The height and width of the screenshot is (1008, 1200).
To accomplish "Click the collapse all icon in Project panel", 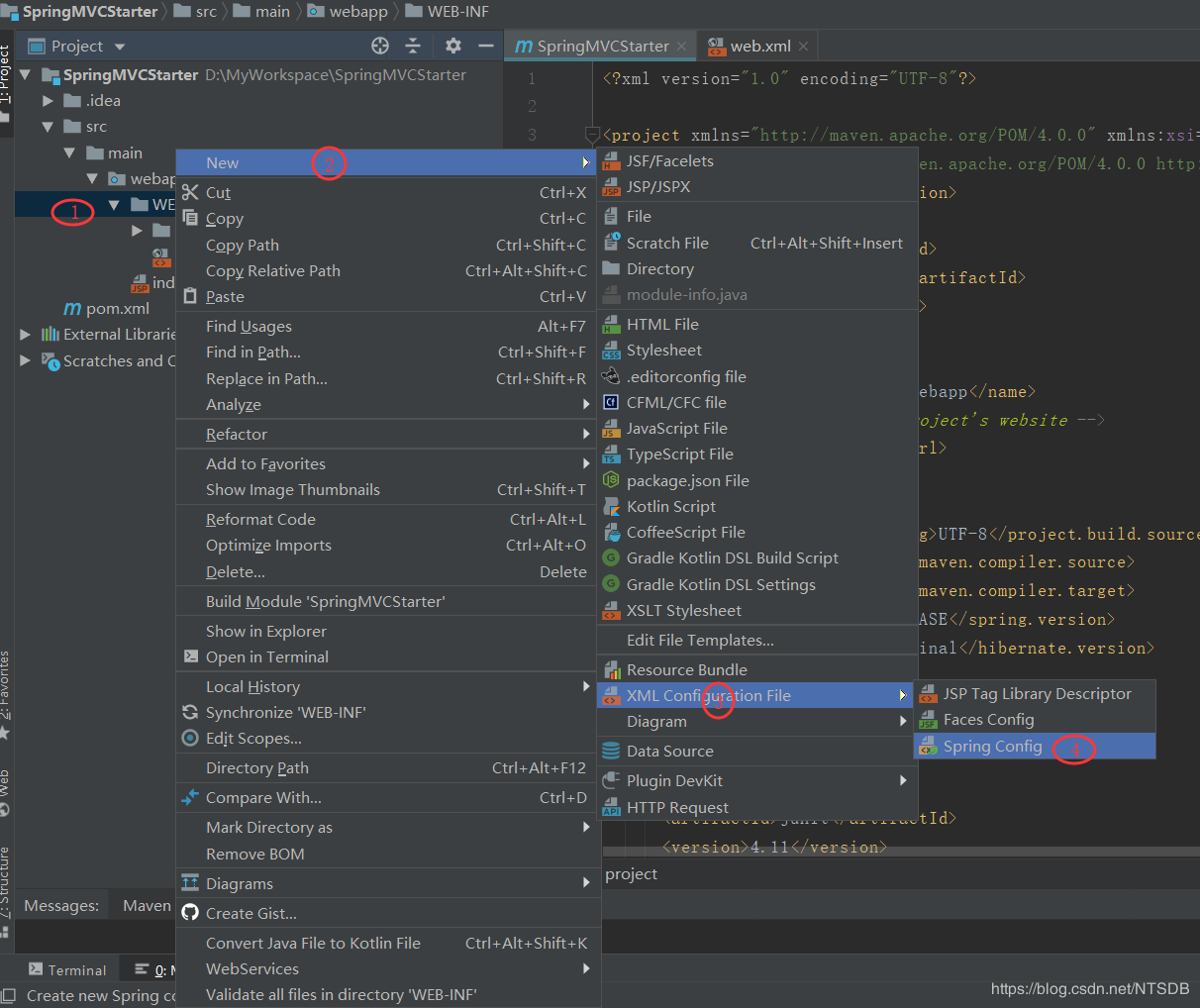I will 413,46.
